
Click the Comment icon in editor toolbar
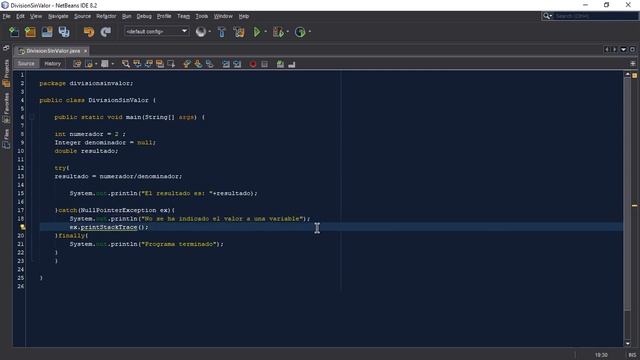click(x=280, y=64)
